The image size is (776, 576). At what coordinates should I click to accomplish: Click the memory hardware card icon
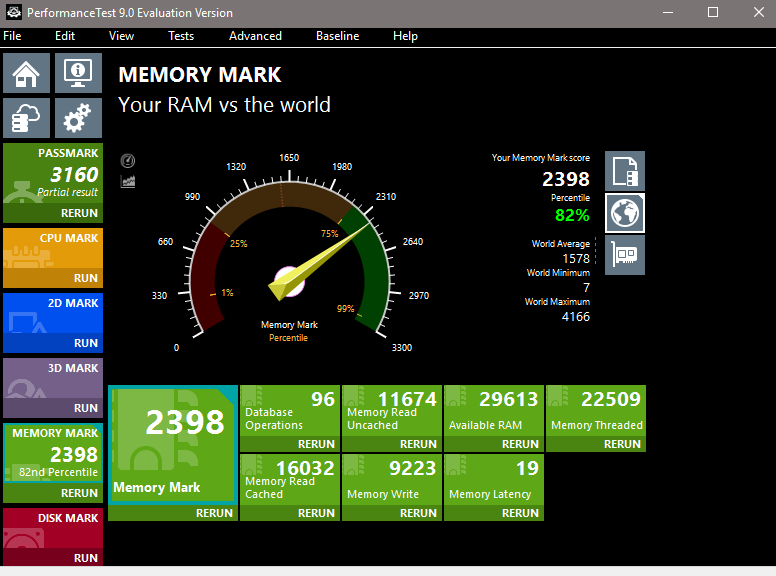625,255
